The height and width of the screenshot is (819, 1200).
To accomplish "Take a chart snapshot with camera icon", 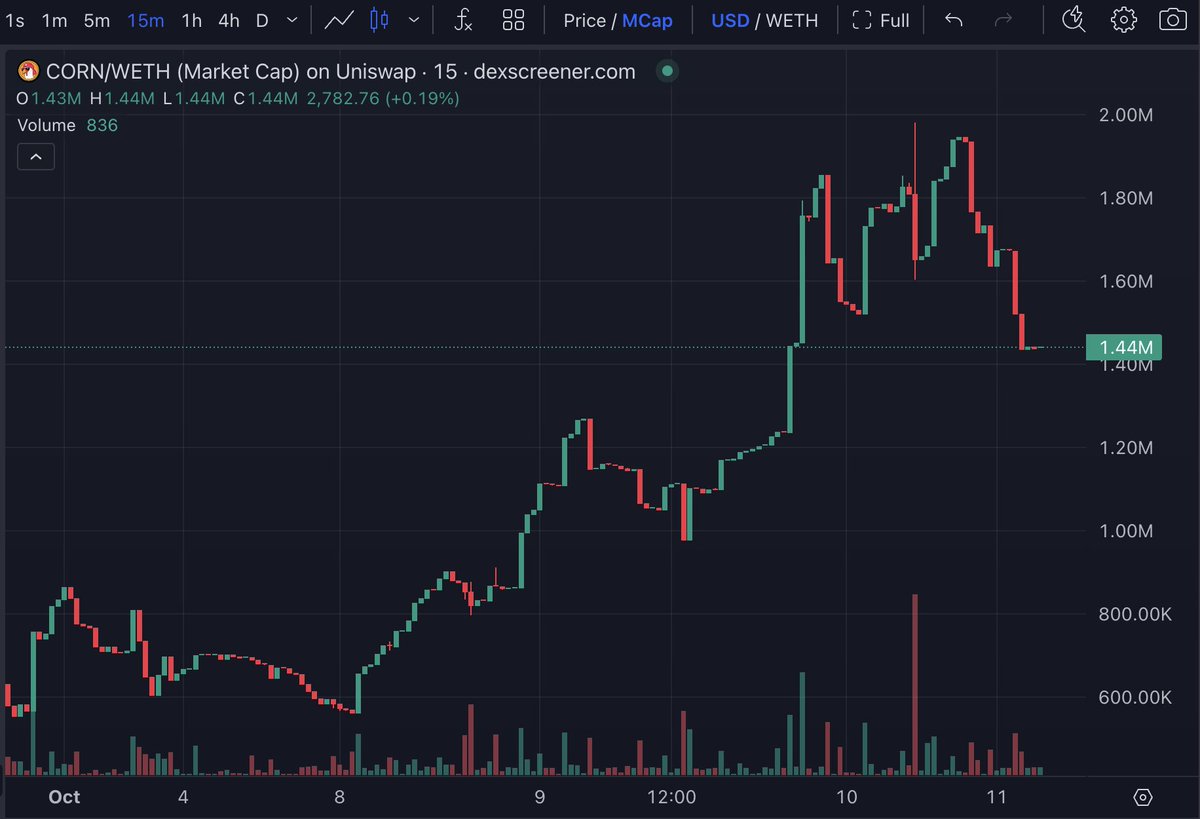I will coord(1173,20).
